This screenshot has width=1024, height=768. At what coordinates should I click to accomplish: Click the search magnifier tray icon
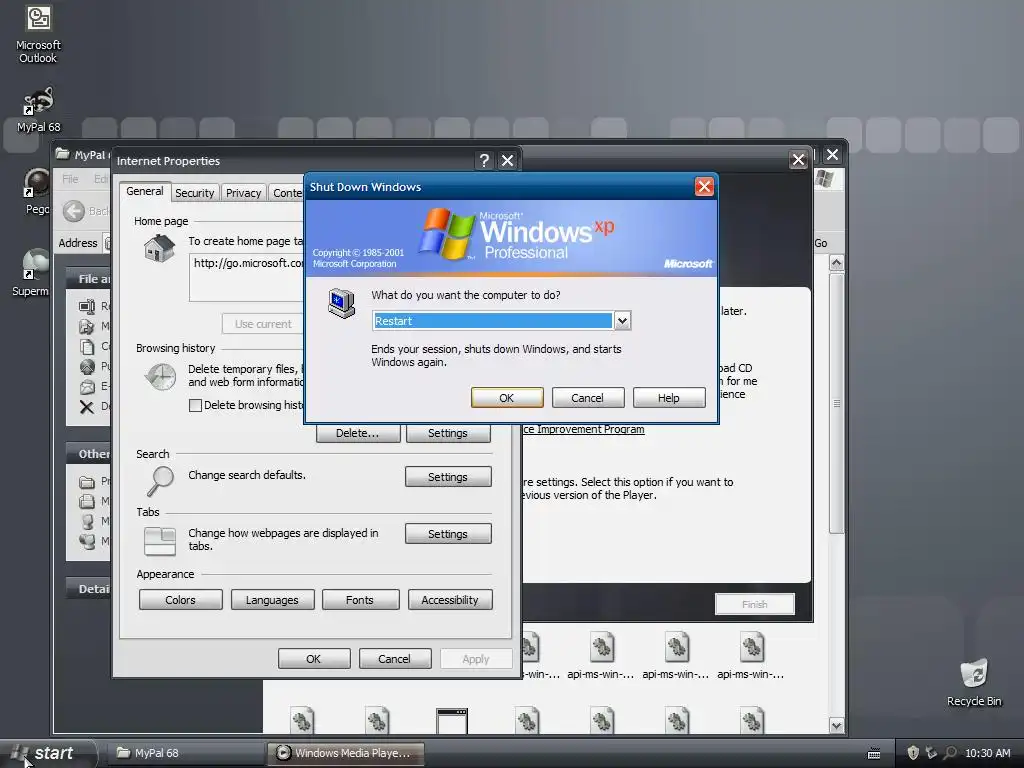pyautogui.click(x=950, y=753)
